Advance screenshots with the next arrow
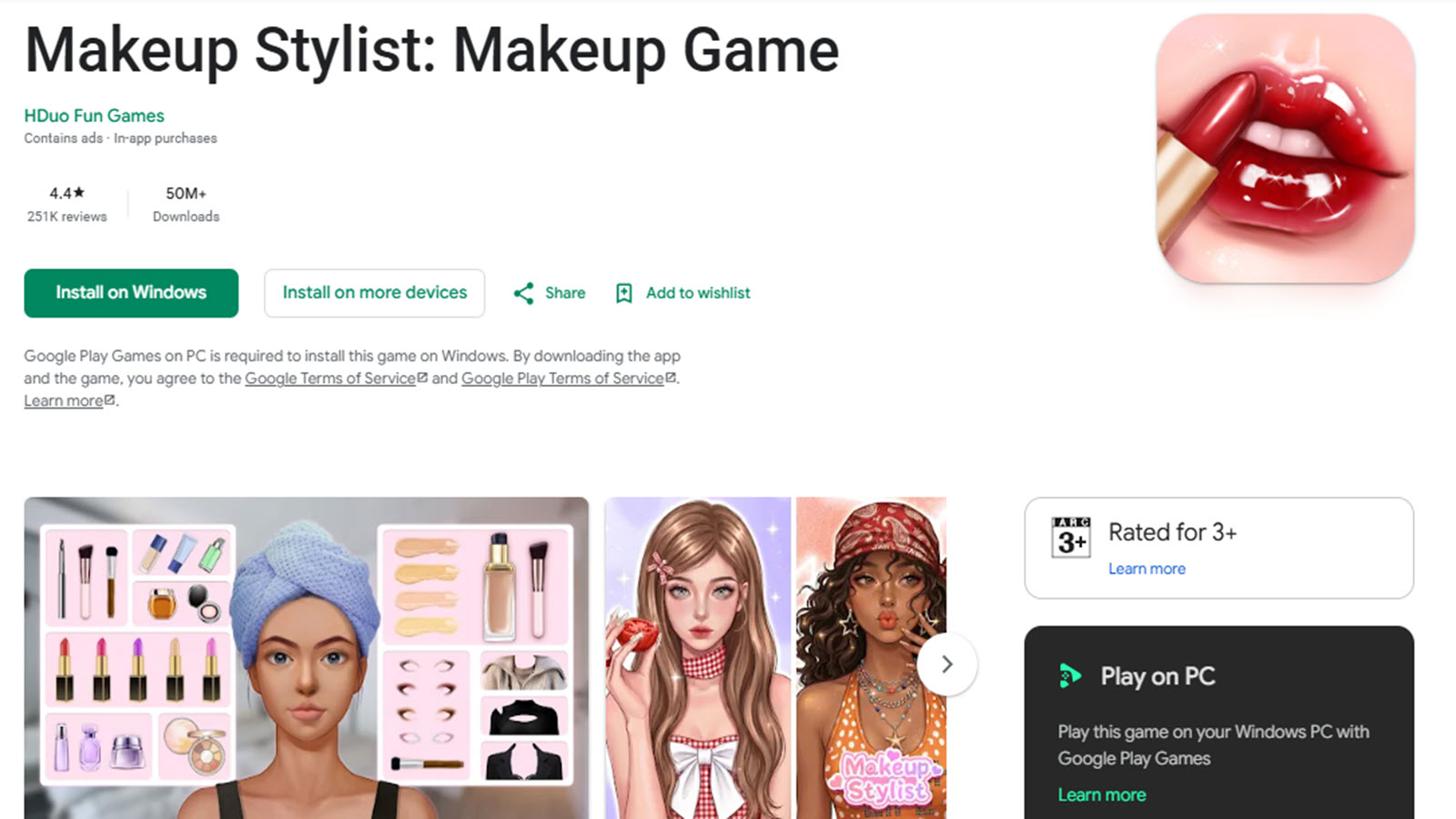Viewport: 1456px width, 819px height. pyautogui.click(x=946, y=664)
